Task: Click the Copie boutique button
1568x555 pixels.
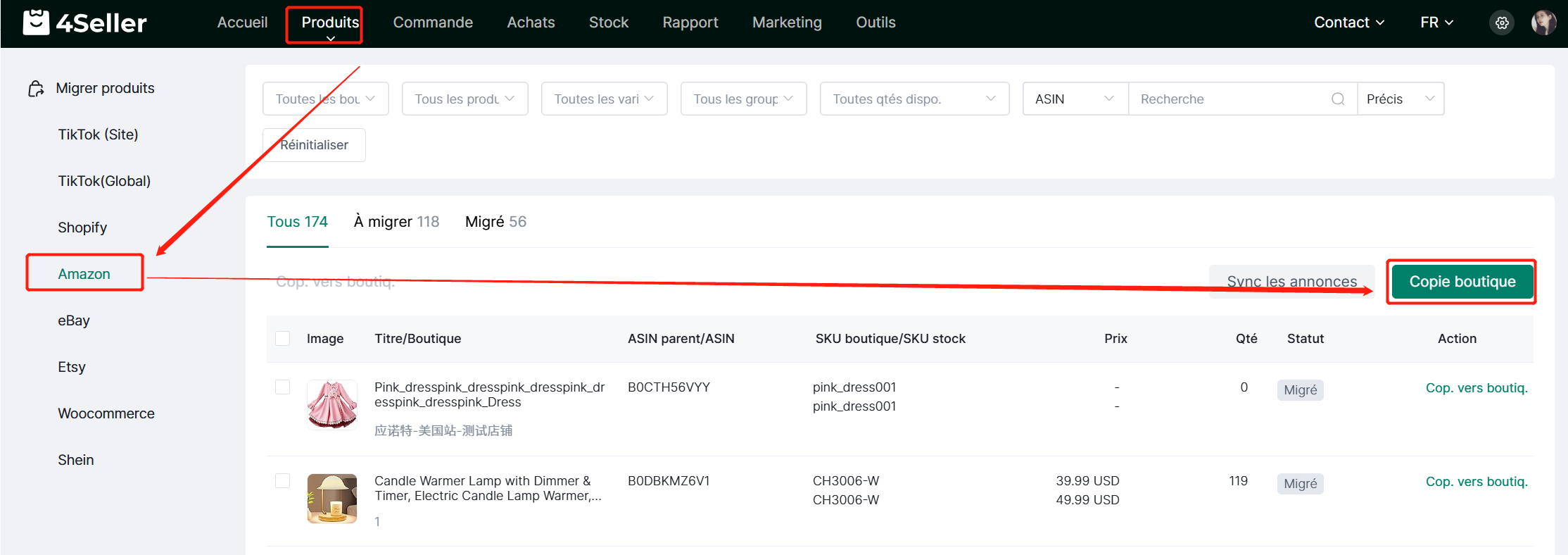Action: point(1462,282)
